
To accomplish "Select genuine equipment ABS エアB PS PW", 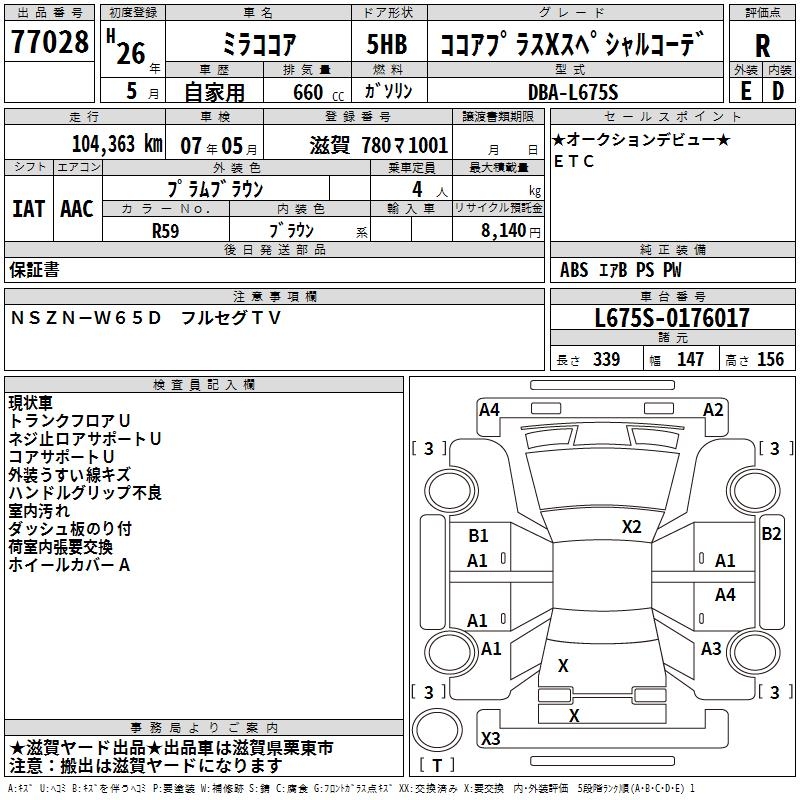I will pyautogui.click(x=620, y=269).
